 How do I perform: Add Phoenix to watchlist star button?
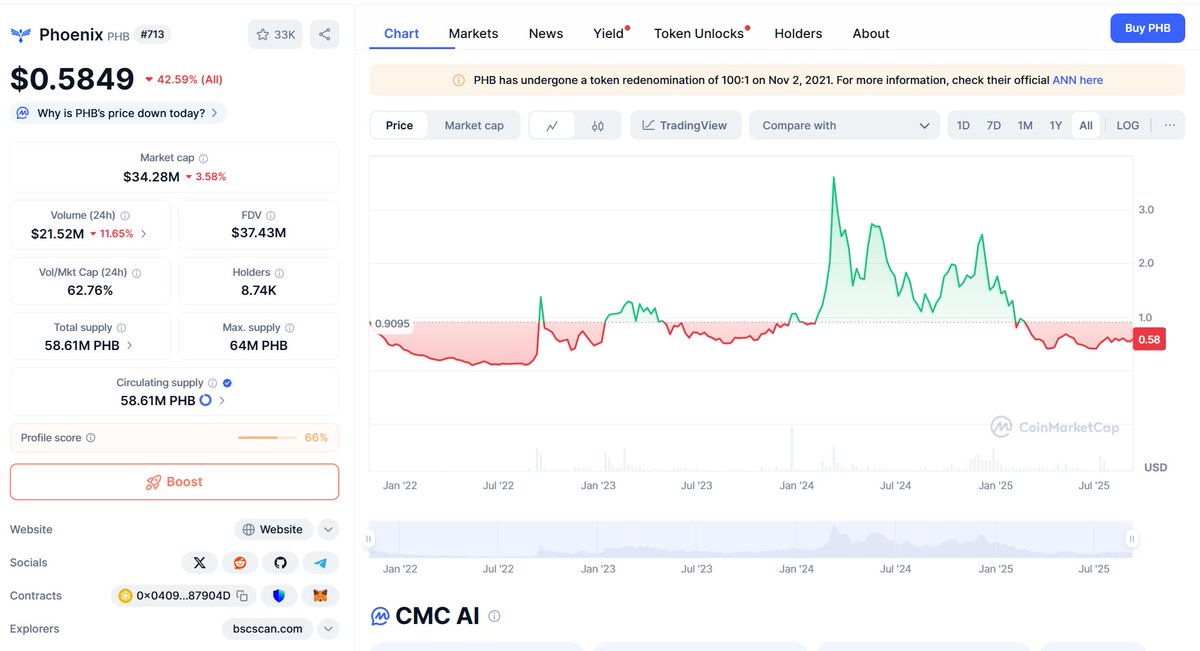pos(275,35)
